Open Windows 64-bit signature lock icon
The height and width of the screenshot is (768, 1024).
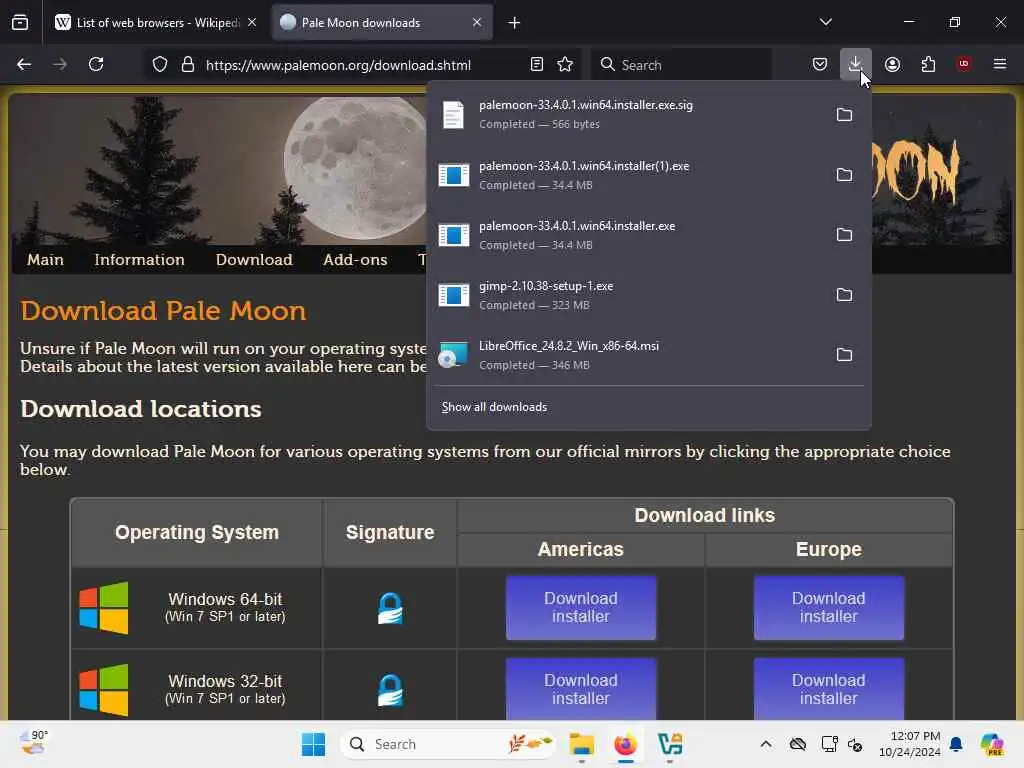click(390, 608)
